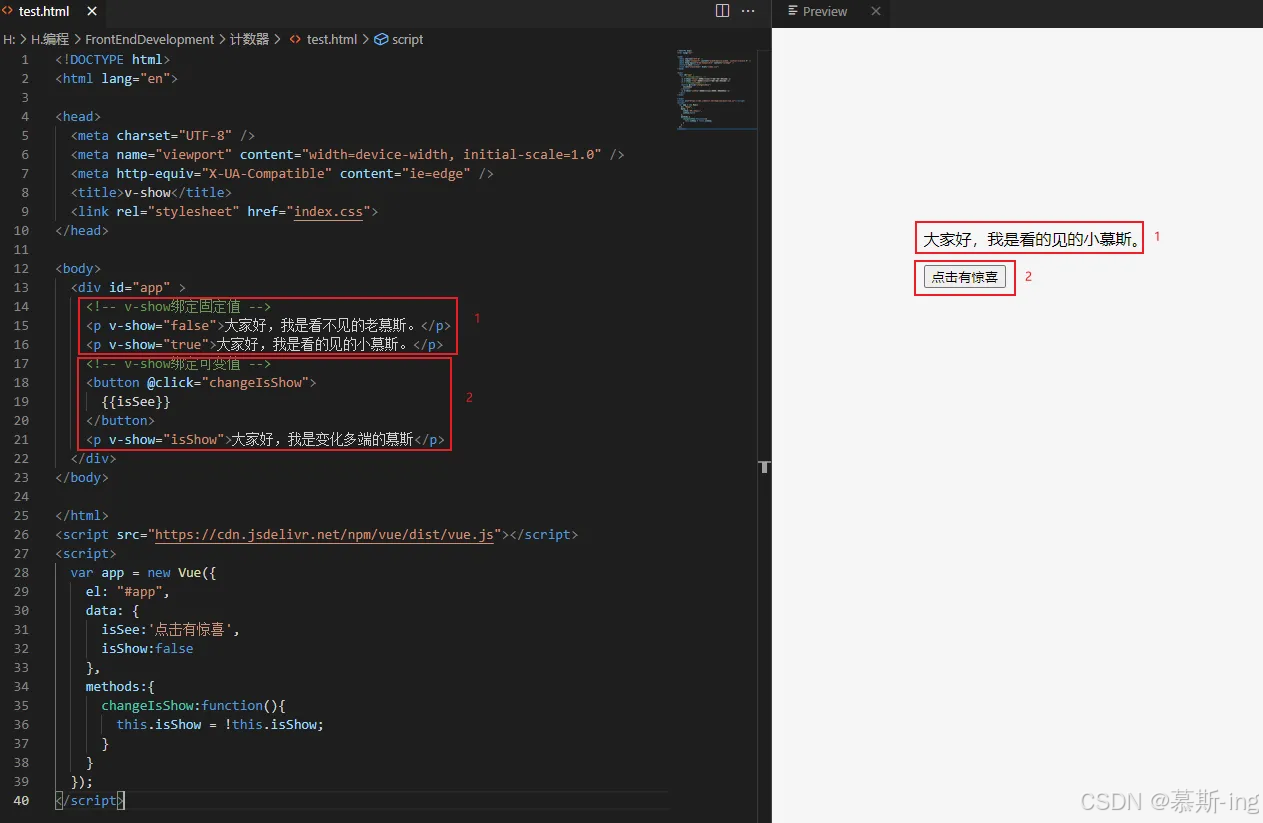Click the <!DOCTYPE html> line
The height and width of the screenshot is (823, 1263).
click(113, 60)
